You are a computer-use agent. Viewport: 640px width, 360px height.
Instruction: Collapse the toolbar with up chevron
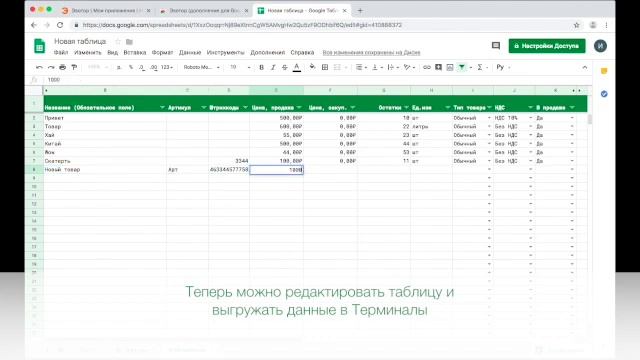tap(584, 67)
